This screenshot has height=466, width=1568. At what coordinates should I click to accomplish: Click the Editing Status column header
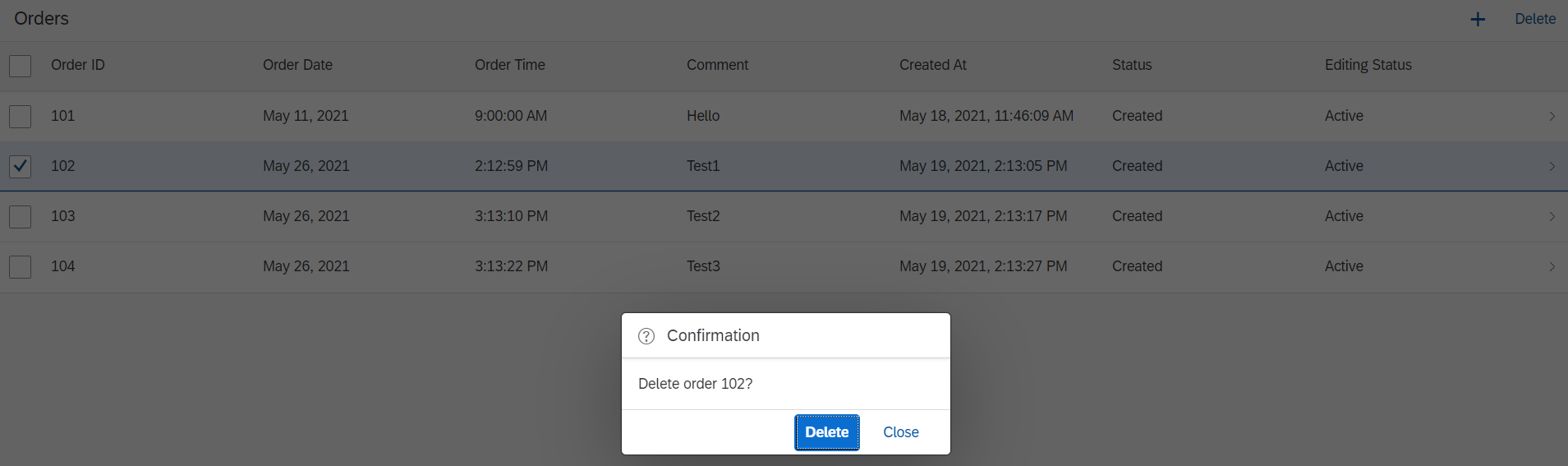[x=1368, y=65]
